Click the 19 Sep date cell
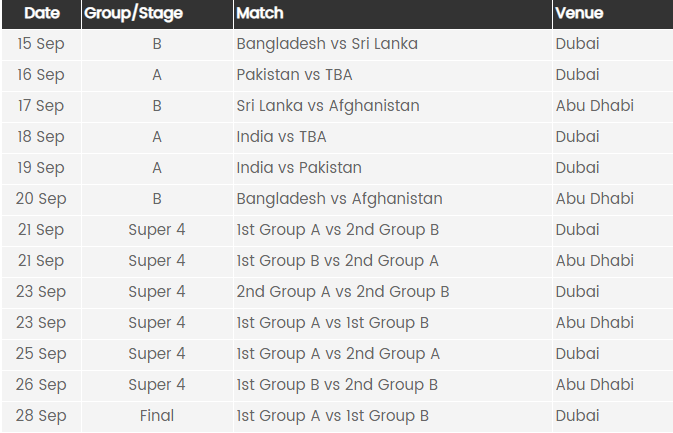The height and width of the screenshot is (433, 673). [x=42, y=168]
